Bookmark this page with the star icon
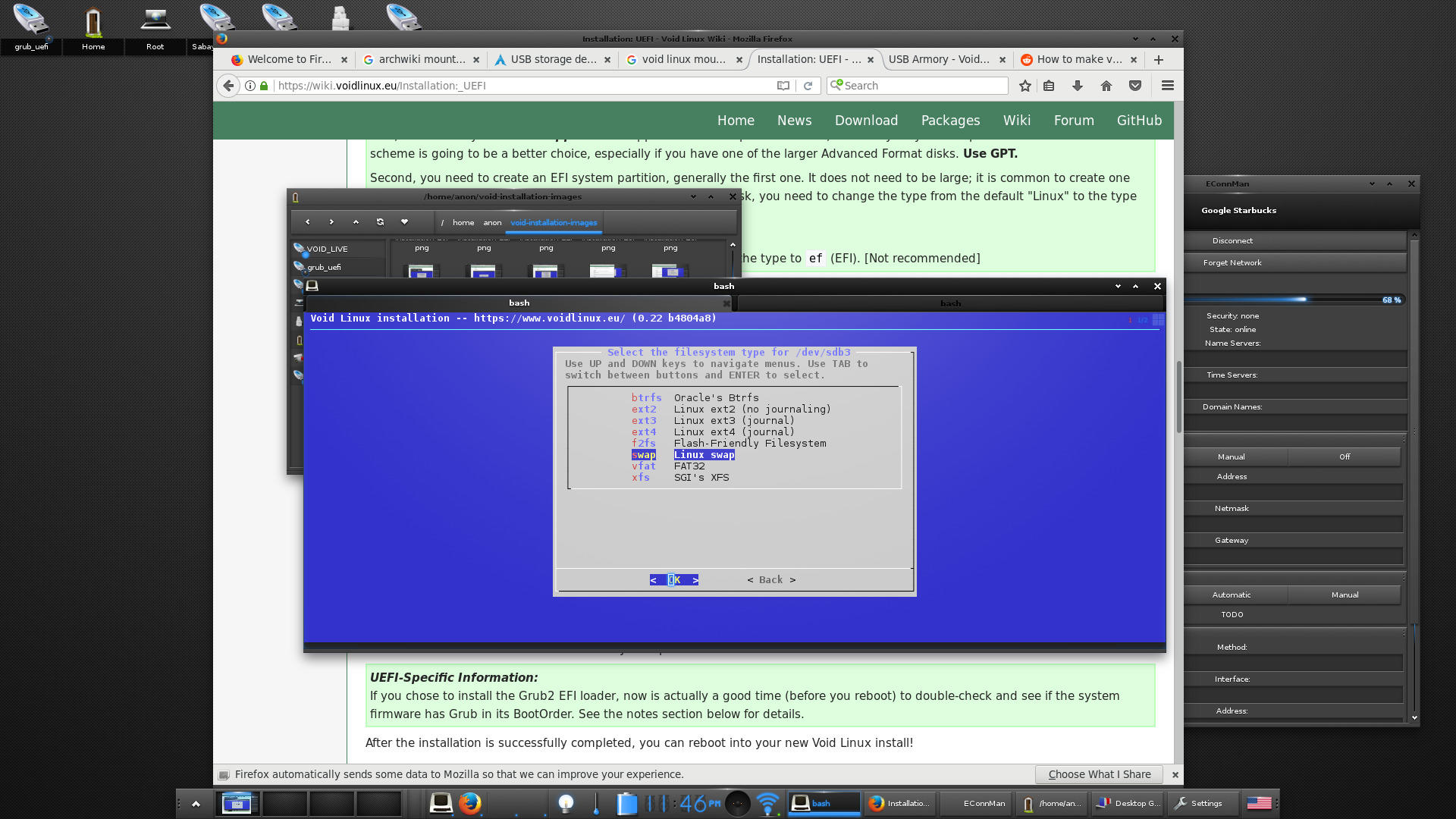 pos(1025,86)
